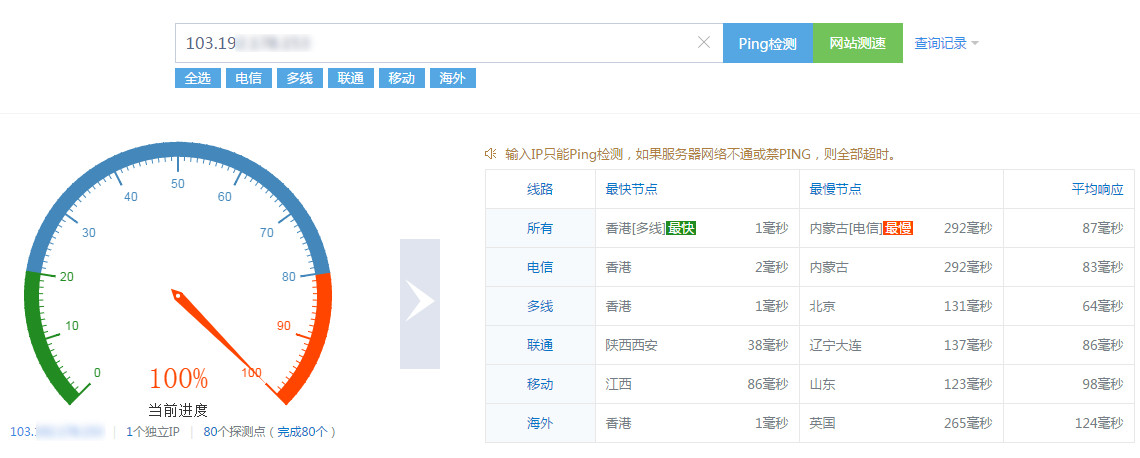Click the right arrow panel expander
This screenshot has width=1140, height=458.
420,304
